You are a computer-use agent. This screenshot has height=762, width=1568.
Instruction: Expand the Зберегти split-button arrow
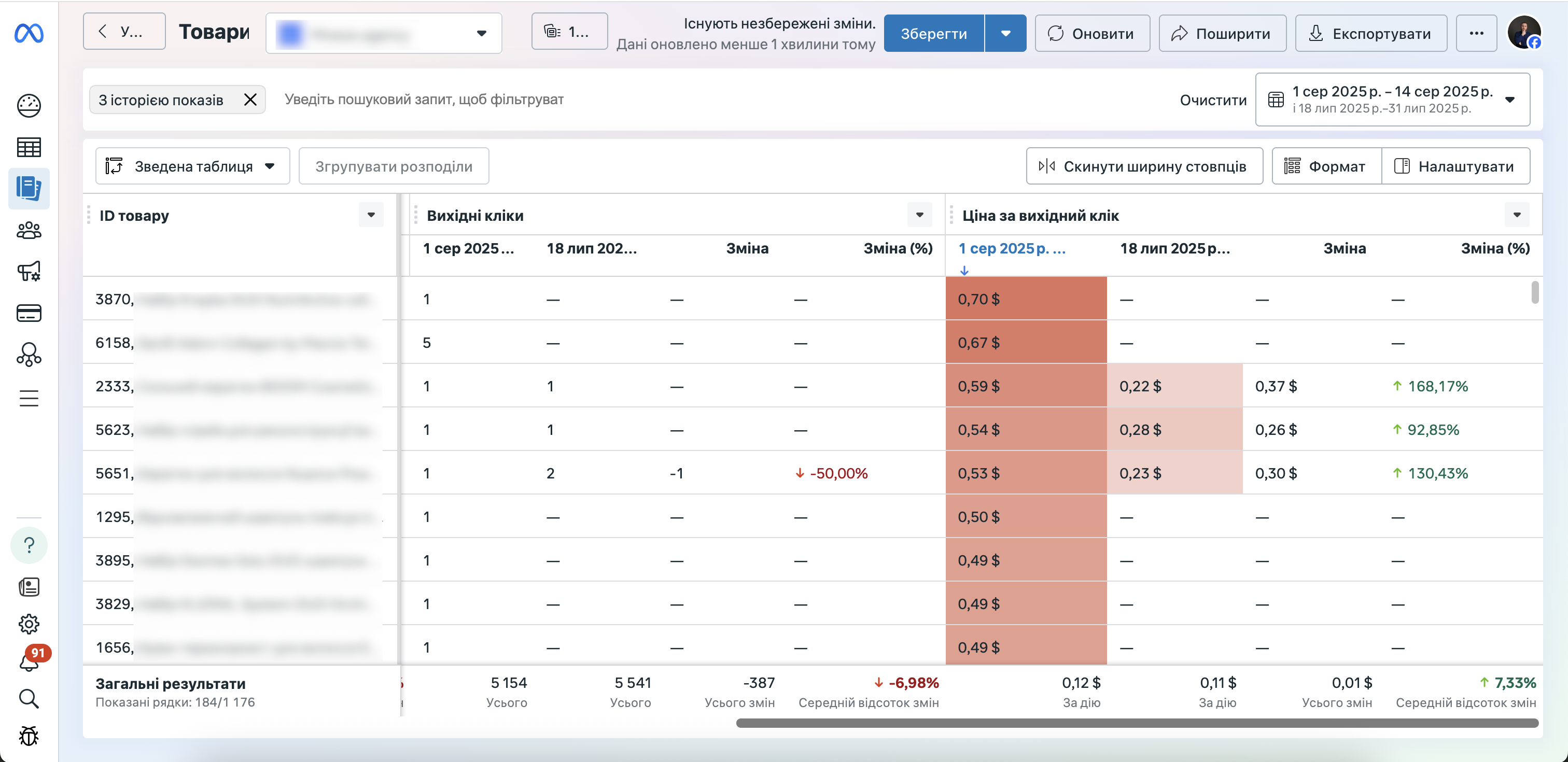pyautogui.click(x=1005, y=34)
